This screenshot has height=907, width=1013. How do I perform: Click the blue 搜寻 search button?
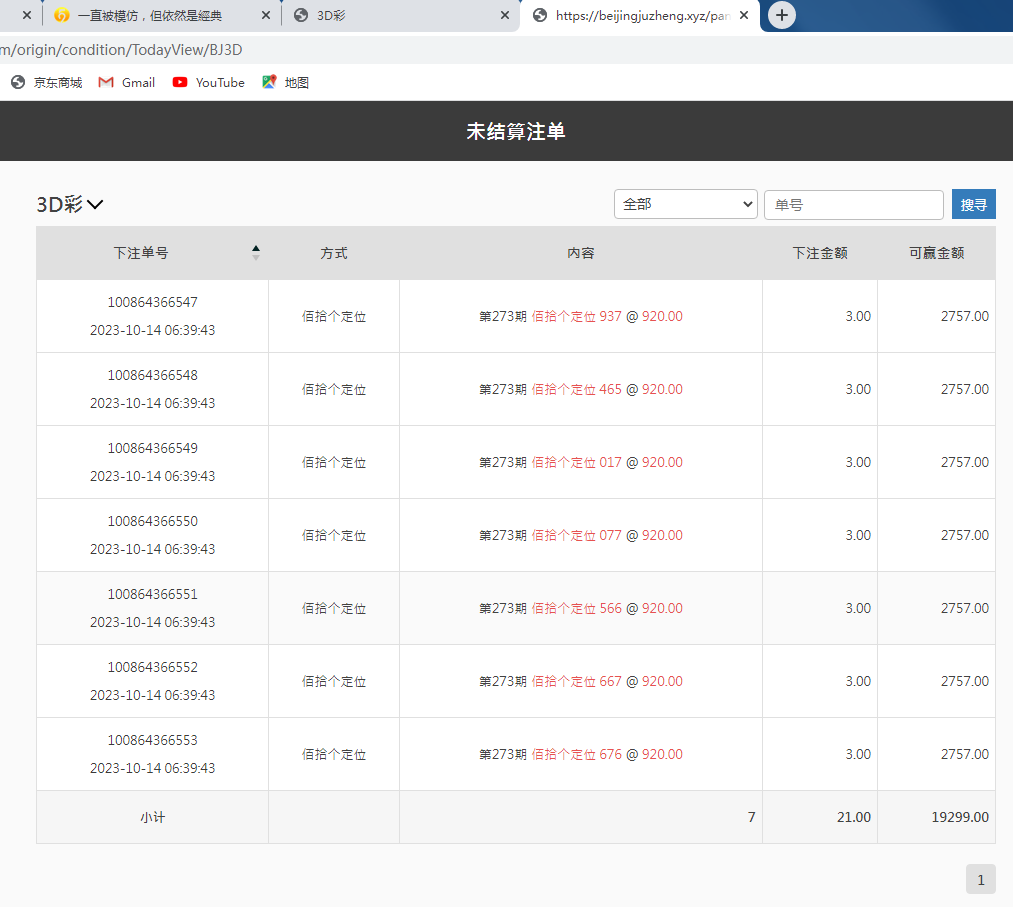pyautogui.click(x=973, y=205)
